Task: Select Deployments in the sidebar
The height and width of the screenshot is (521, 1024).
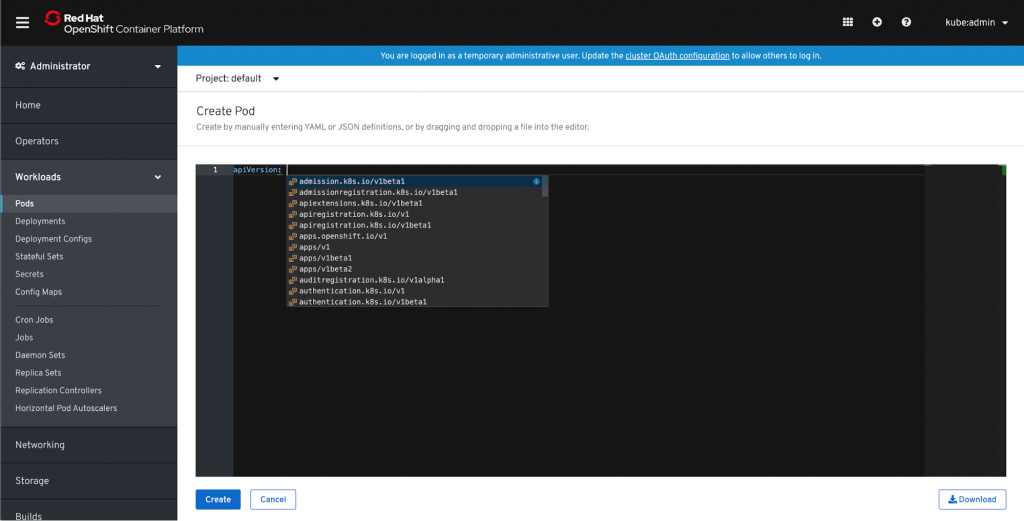Action: [40, 221]
